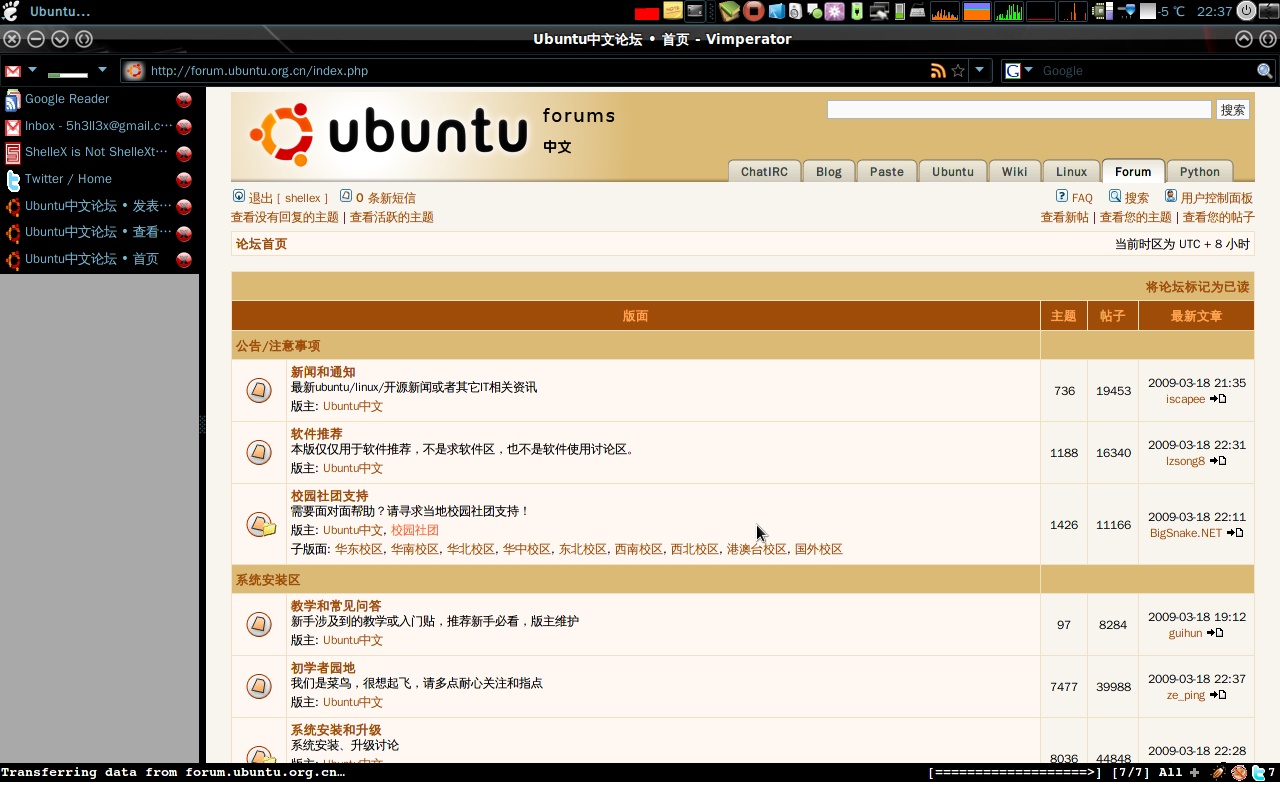The width and height of the screenshot is (1280, 800).
Task: Open the 初学者园地 forum
Action: point(323,668)
